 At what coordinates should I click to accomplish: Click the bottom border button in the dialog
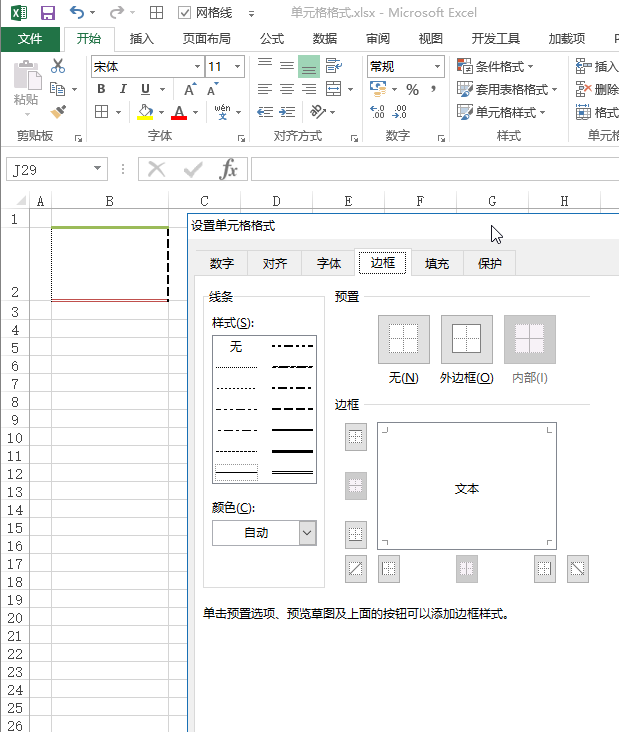click(356, 534)
